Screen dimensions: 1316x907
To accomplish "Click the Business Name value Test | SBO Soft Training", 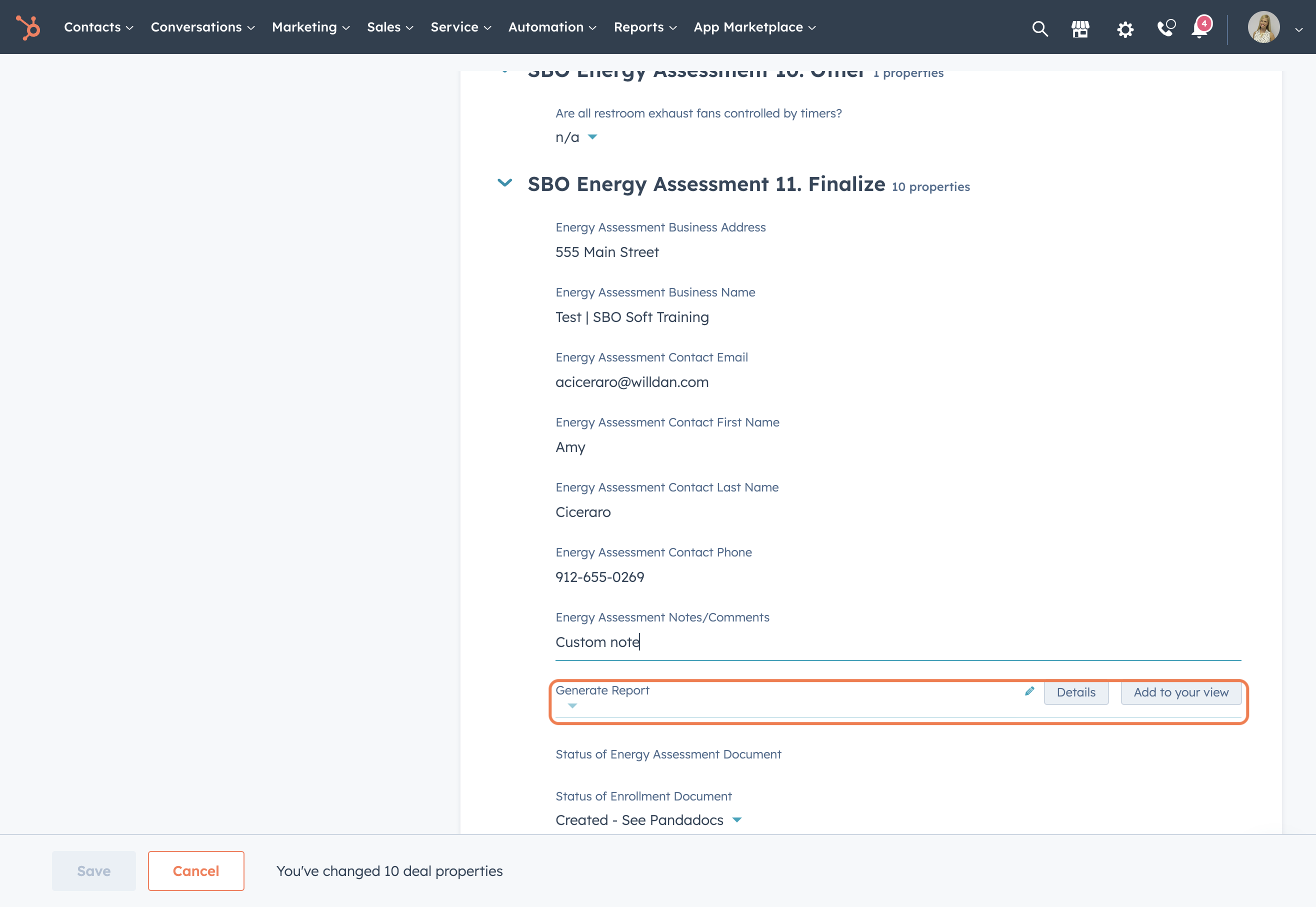I will [632, 317].
